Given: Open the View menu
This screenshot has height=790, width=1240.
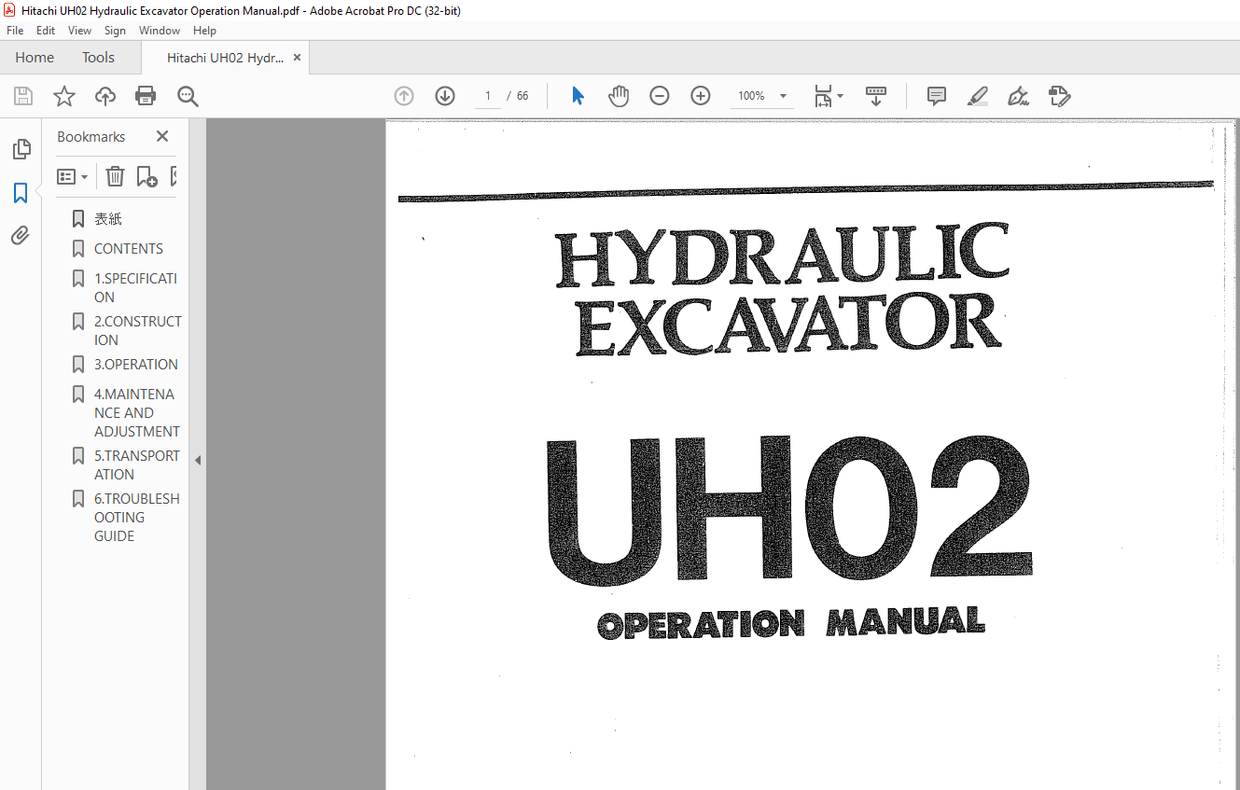Looking at the screenshot, I should click(79, 30).
